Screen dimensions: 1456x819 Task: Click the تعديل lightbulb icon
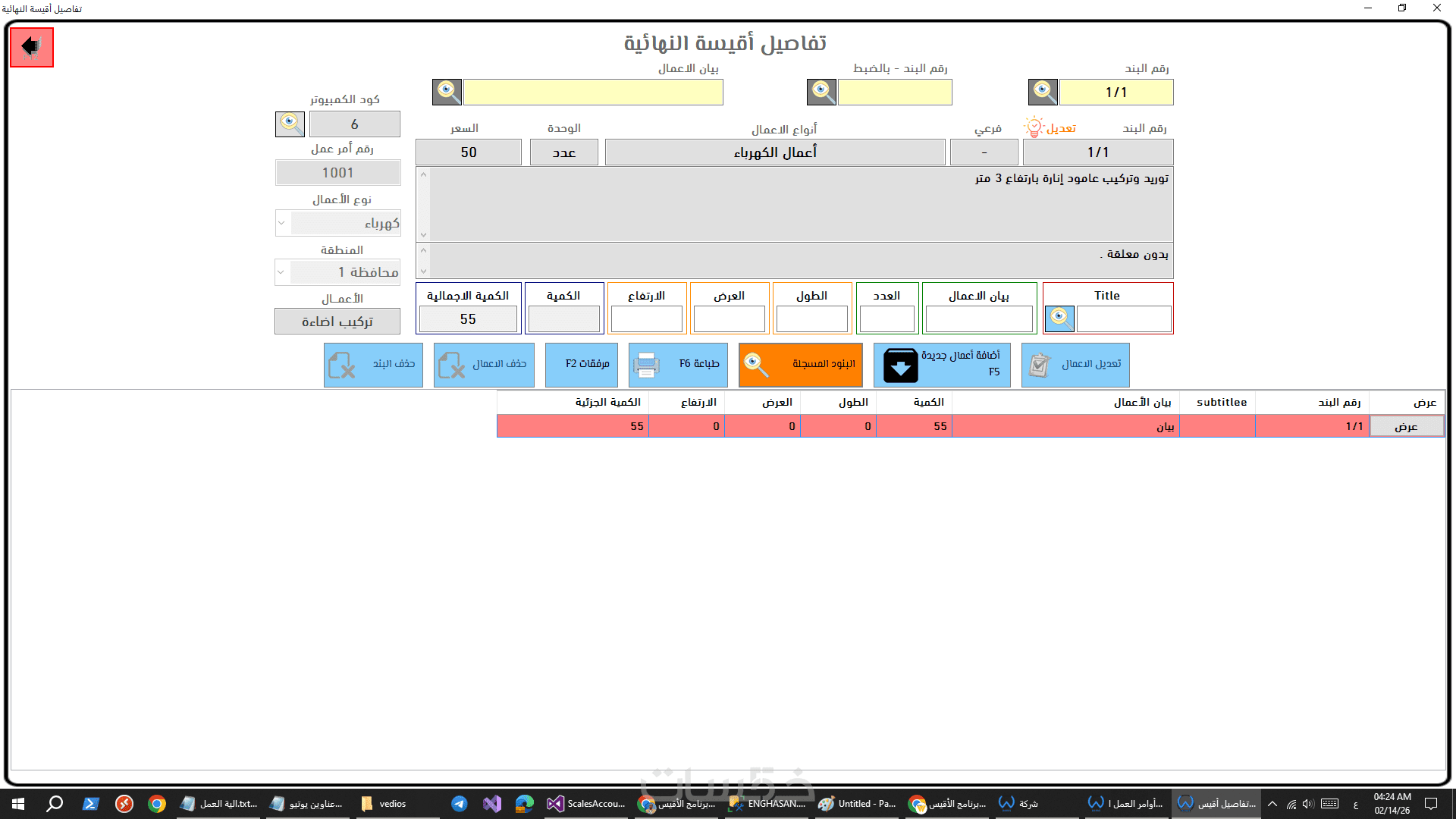(1034, 127)
